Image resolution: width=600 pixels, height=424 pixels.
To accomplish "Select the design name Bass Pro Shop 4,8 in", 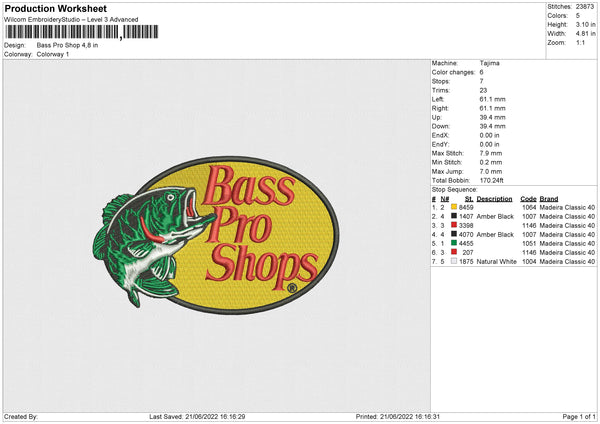I will [x=67, y=45].
